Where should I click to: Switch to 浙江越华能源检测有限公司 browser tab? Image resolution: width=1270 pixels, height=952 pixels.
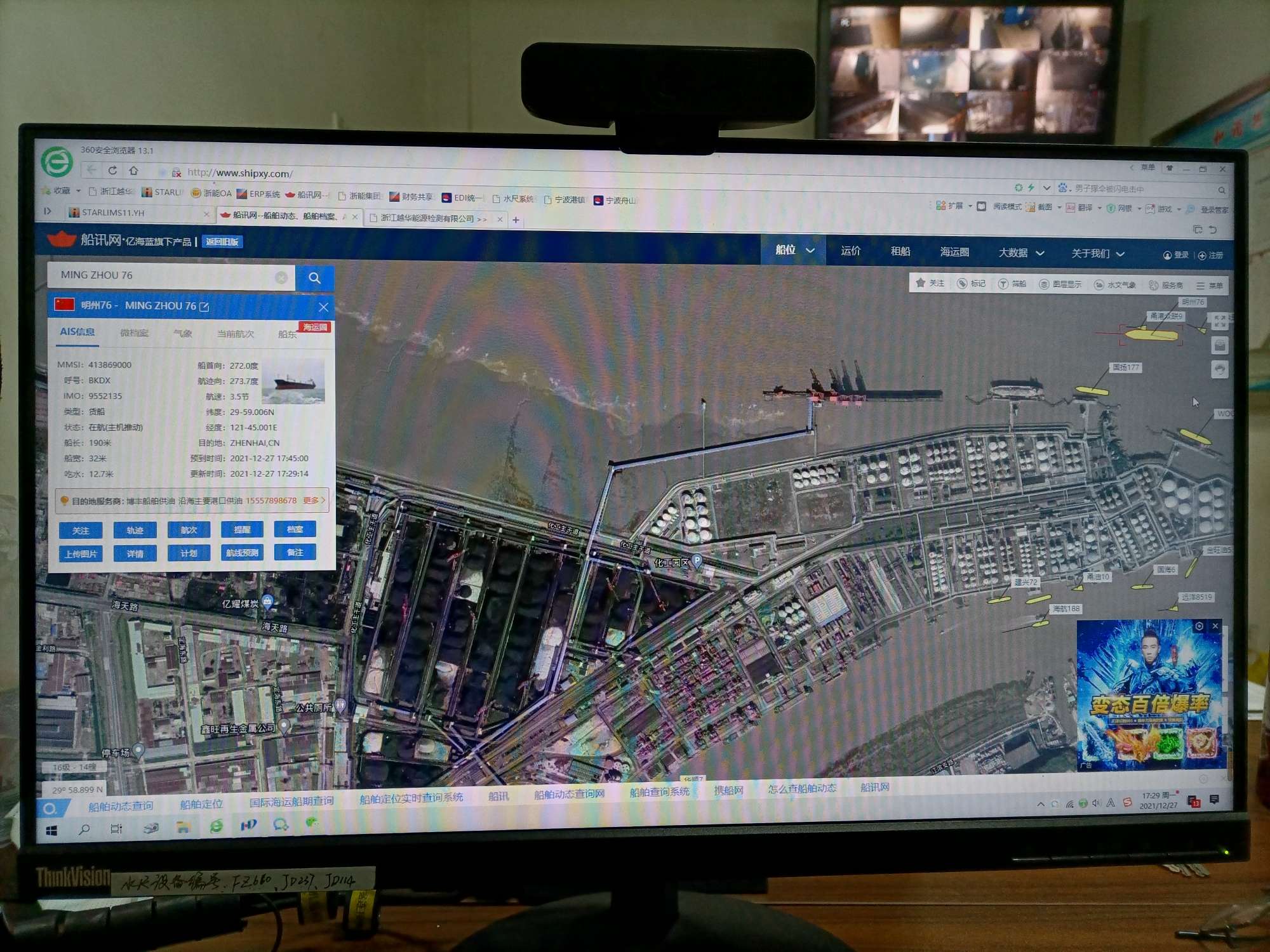click(x=436, y=218)
